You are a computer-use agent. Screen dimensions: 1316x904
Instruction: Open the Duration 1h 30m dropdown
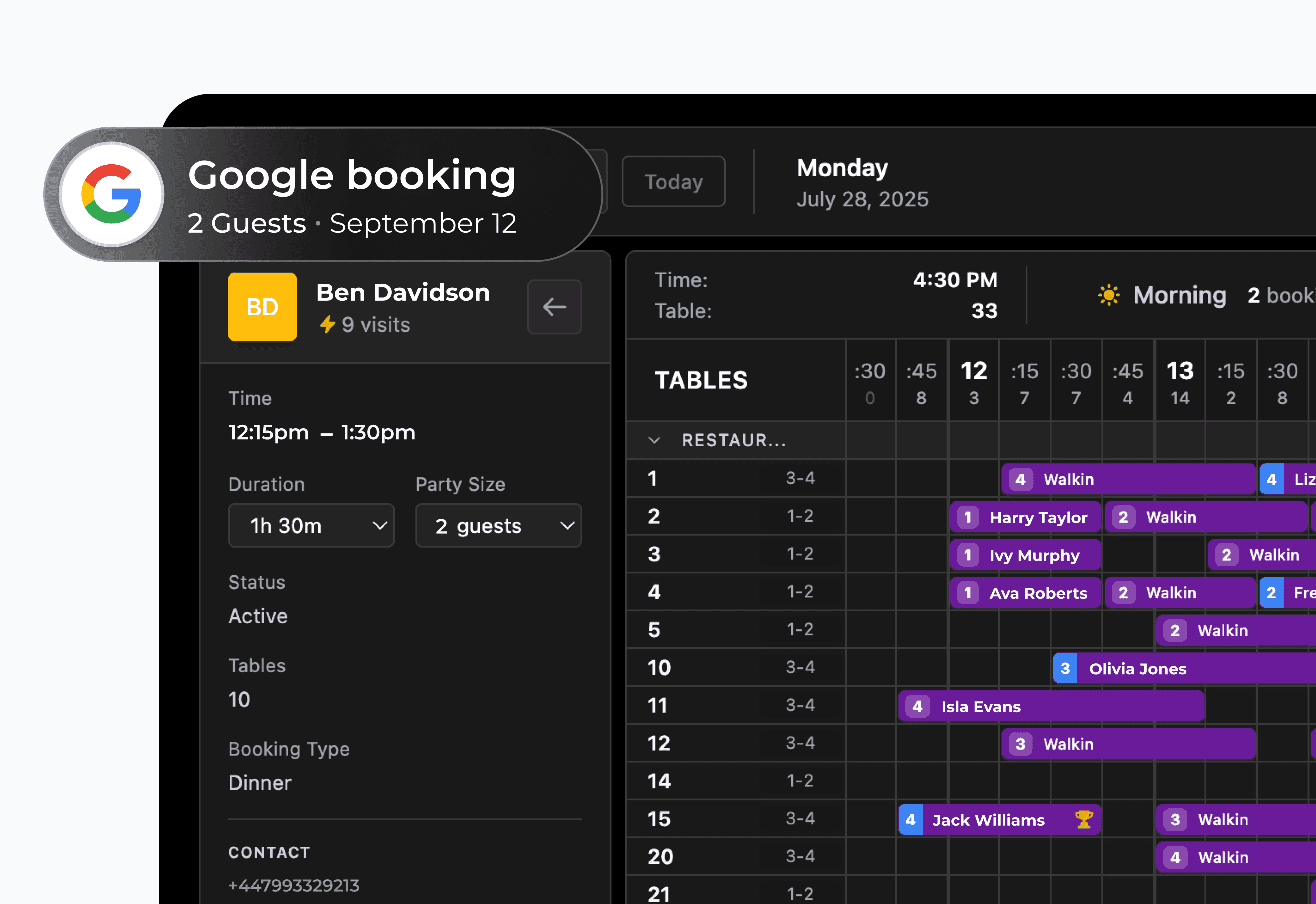(311, 525)
